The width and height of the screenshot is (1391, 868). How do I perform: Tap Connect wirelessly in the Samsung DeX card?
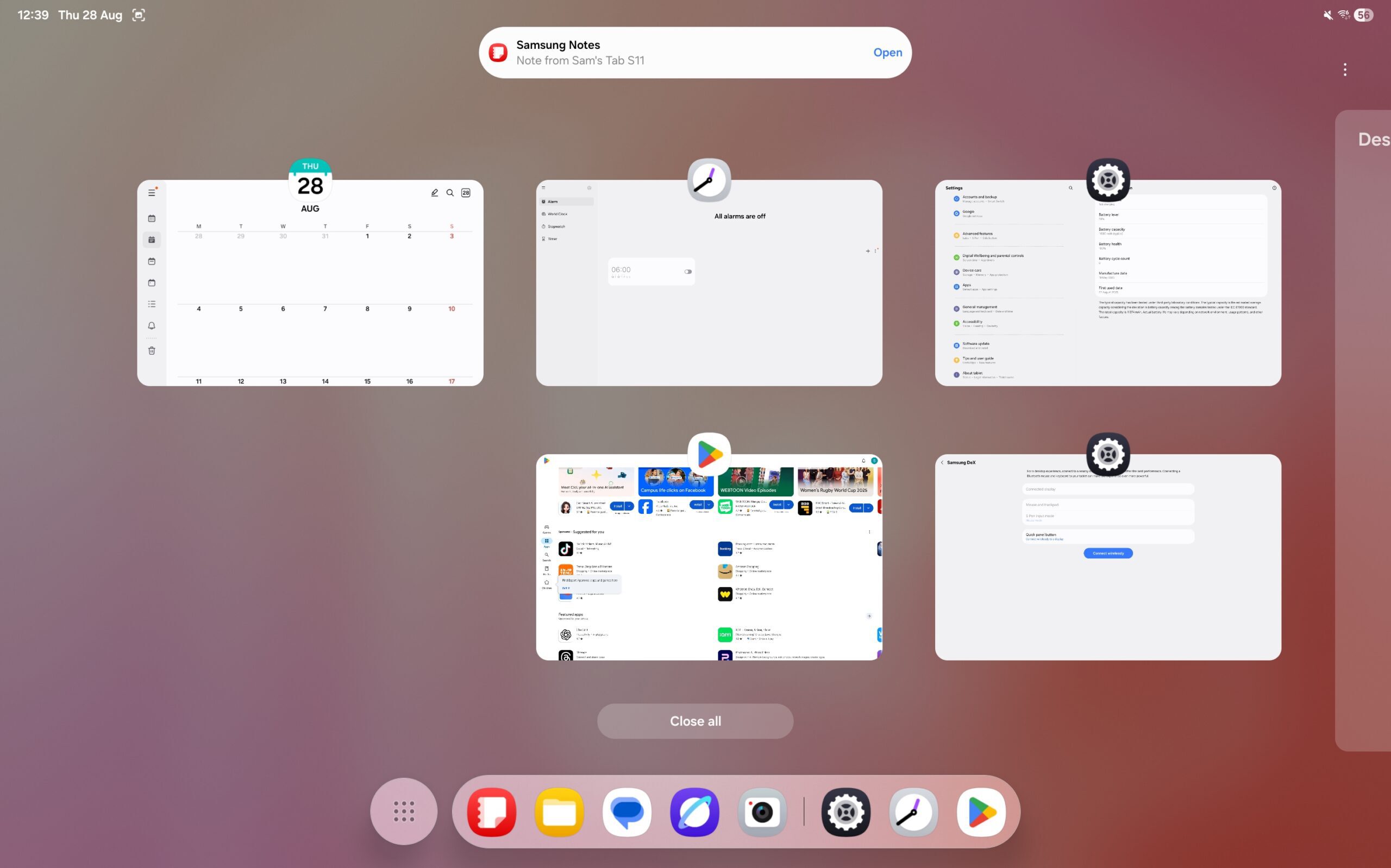click(x=1107, y=553)
